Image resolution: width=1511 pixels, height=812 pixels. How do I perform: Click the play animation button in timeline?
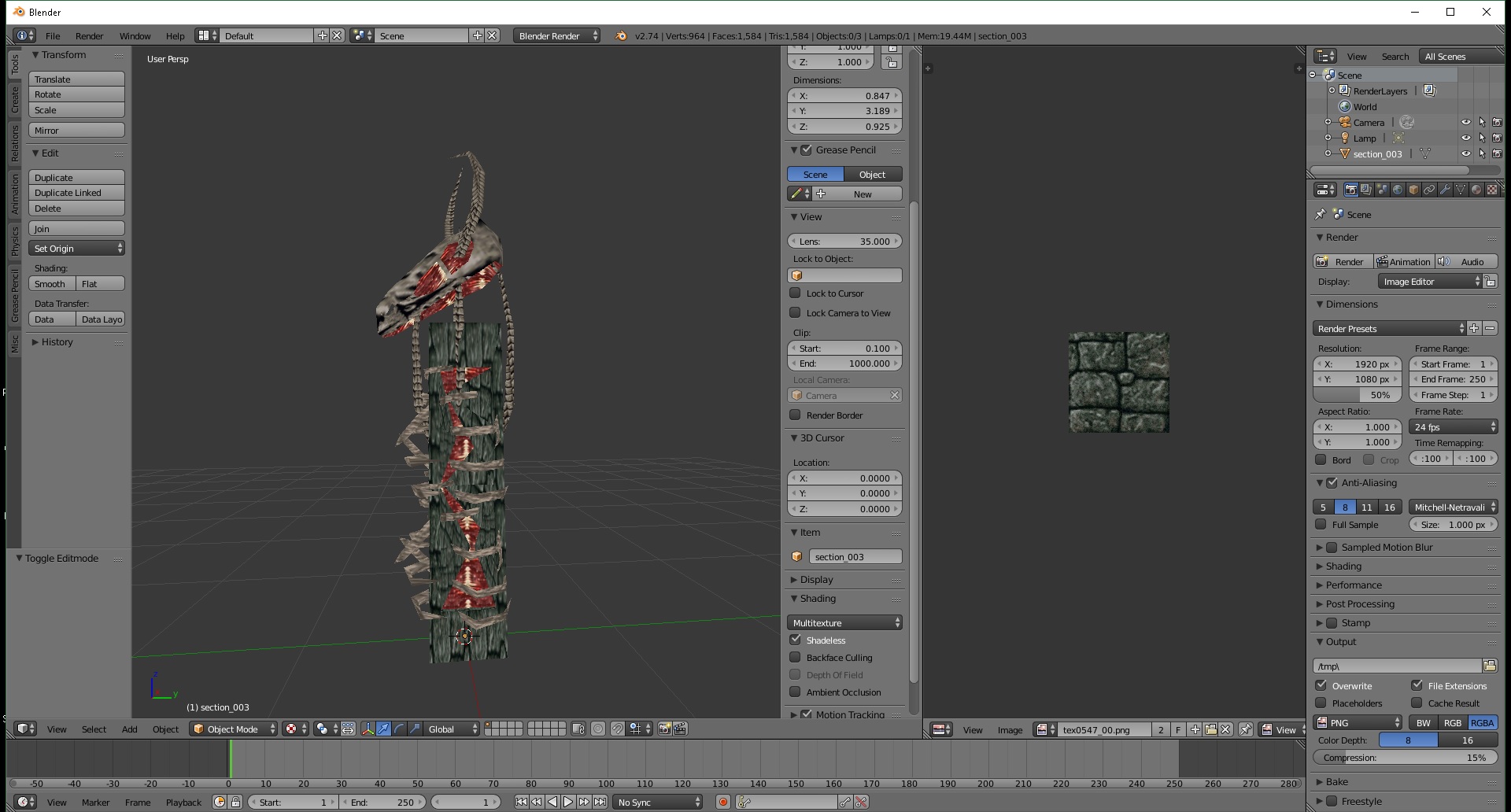pos(568,802)
